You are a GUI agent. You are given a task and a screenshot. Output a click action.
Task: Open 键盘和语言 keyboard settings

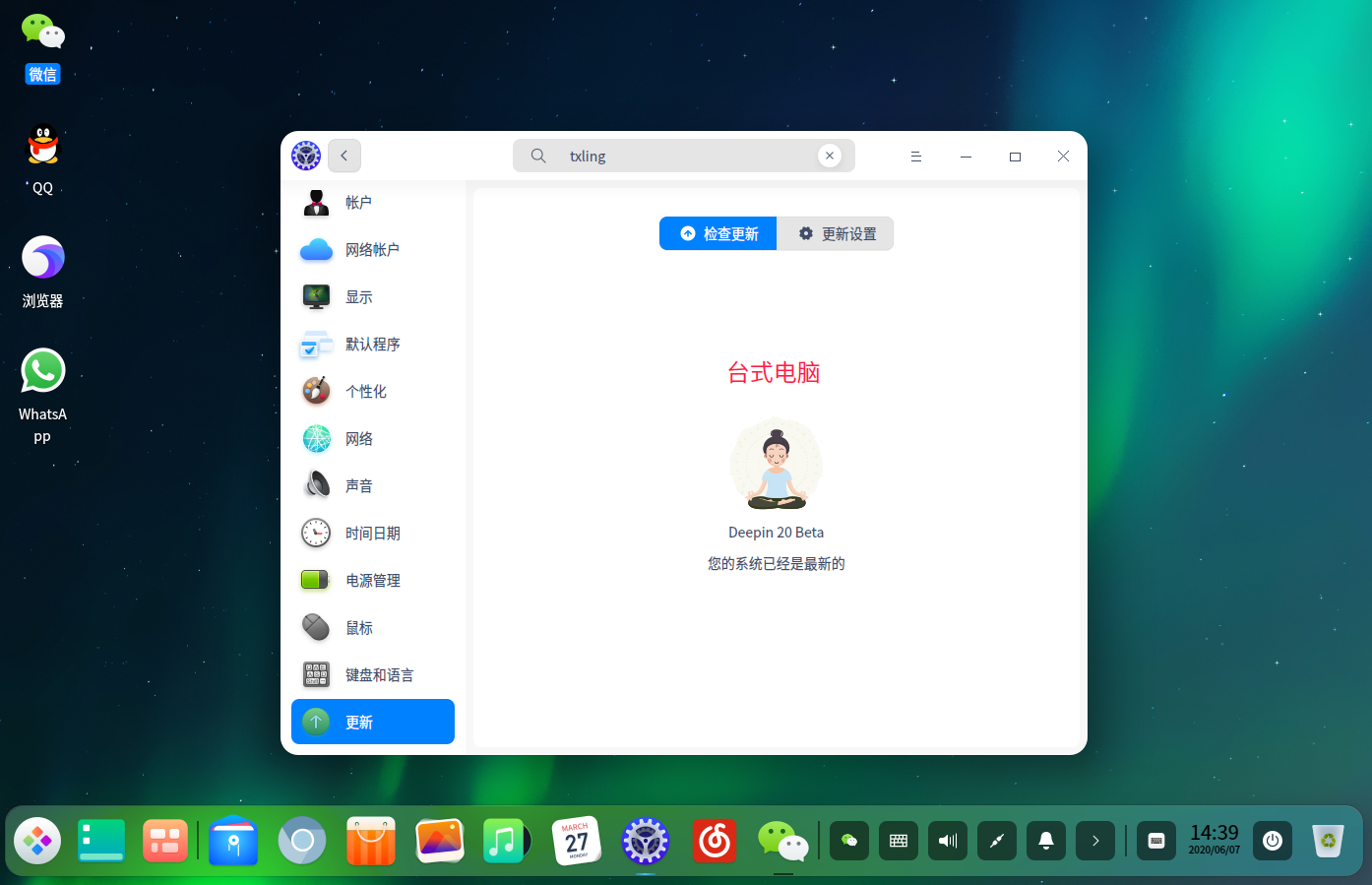pyautogui.click(x=372, y=675)
